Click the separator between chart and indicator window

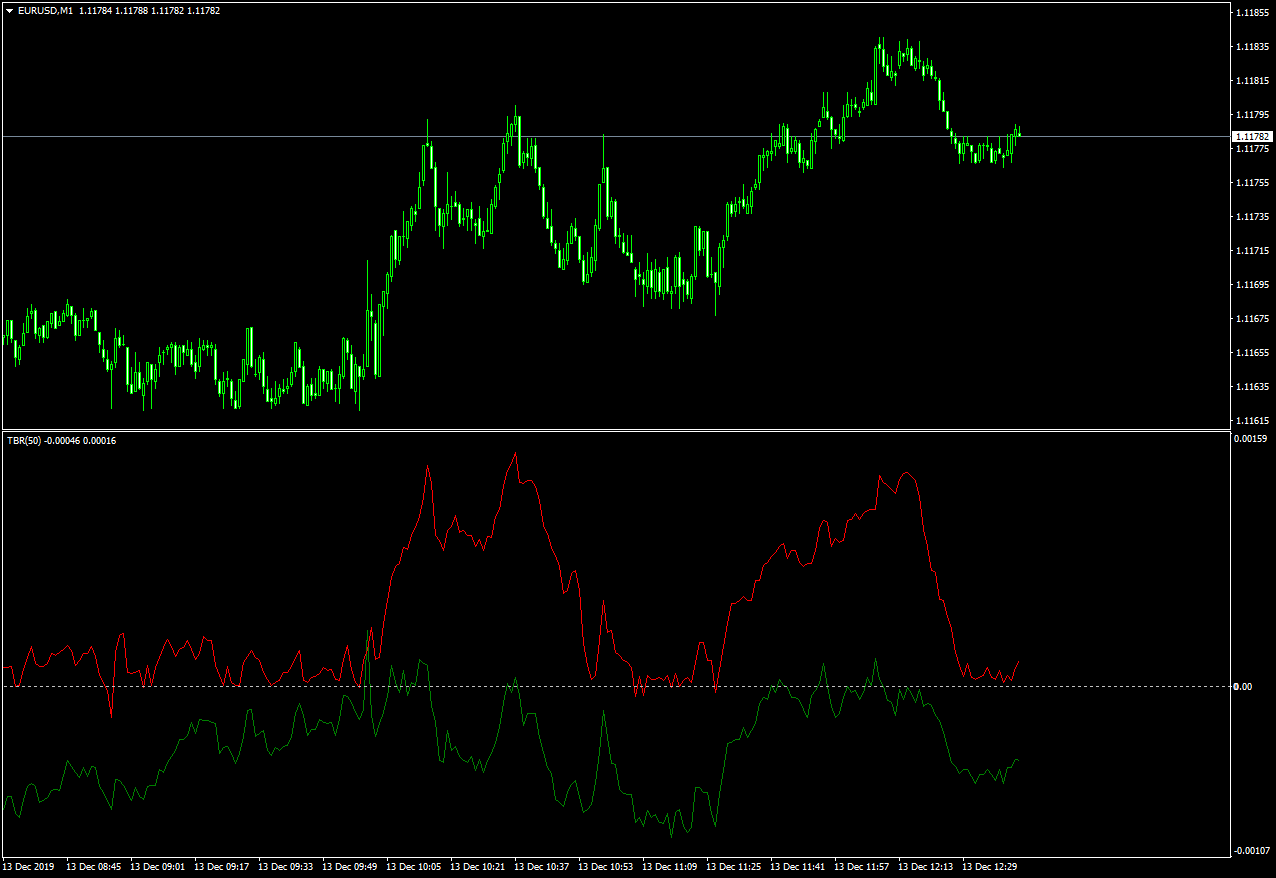point(615,430)
